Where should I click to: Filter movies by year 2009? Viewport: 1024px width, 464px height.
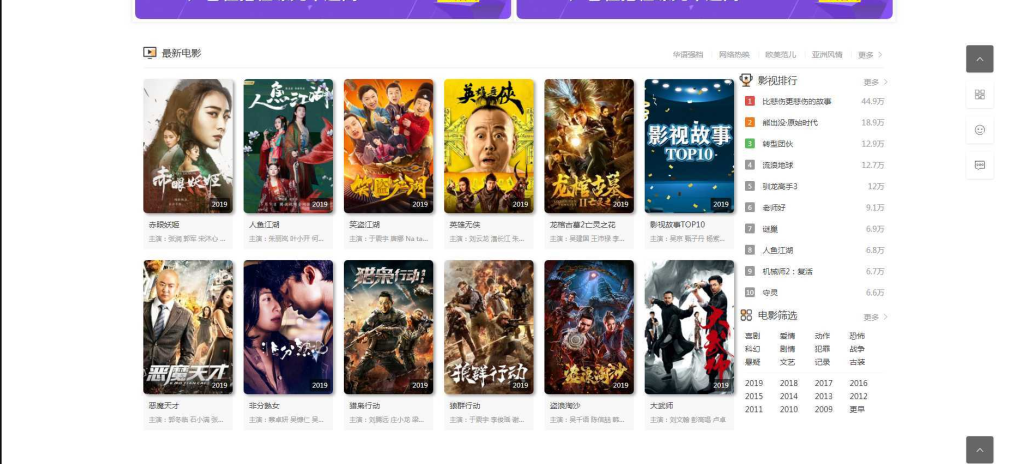[x=824, y=410]
